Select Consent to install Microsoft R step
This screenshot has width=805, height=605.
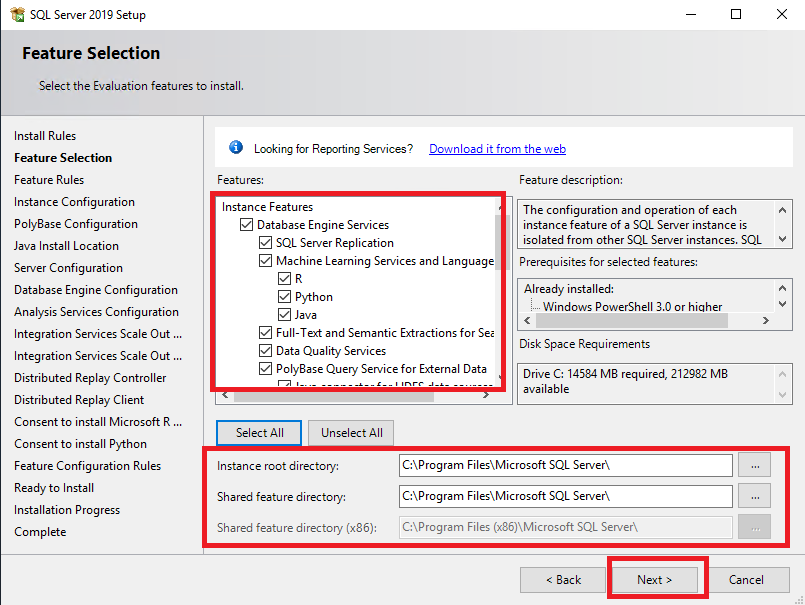point(98,422)
